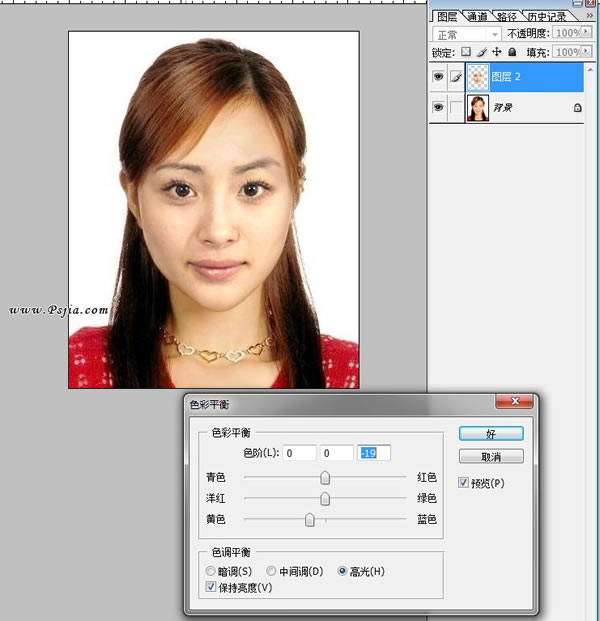Close the 色彩平衡 dialog
The width and height of the screenshot is (600, 621).
[x=514, y=402]
